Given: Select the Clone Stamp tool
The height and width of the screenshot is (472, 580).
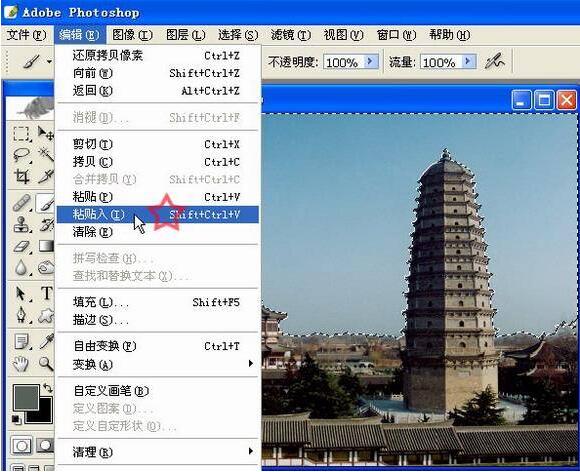Looking at the screenshot, I should click(21, 224).
